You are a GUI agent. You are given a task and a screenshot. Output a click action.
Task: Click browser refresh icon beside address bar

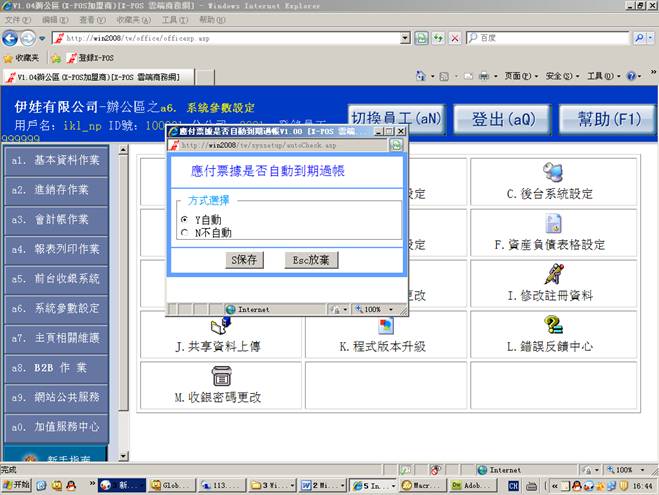coord(439,38)
